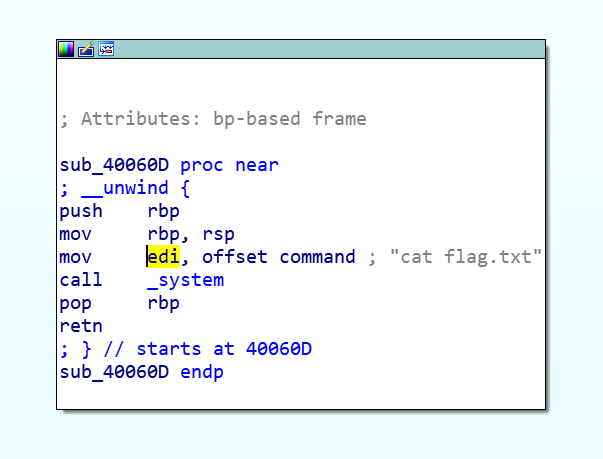Click rbp operand on the push line
The width and height of the screenshot is (603, 459).
coord(163,211)
